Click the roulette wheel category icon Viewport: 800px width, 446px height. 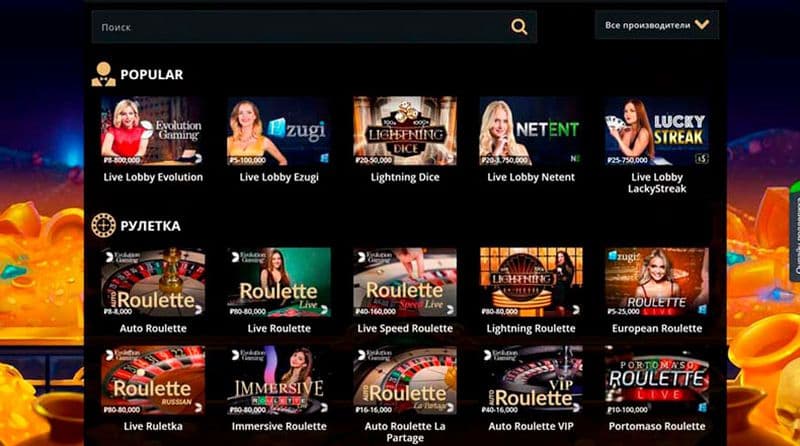pos(104,226)
